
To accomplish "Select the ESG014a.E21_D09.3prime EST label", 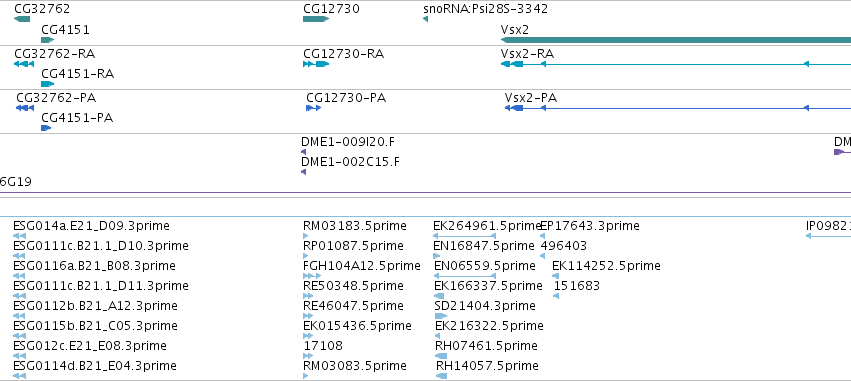I will point(91,226).
